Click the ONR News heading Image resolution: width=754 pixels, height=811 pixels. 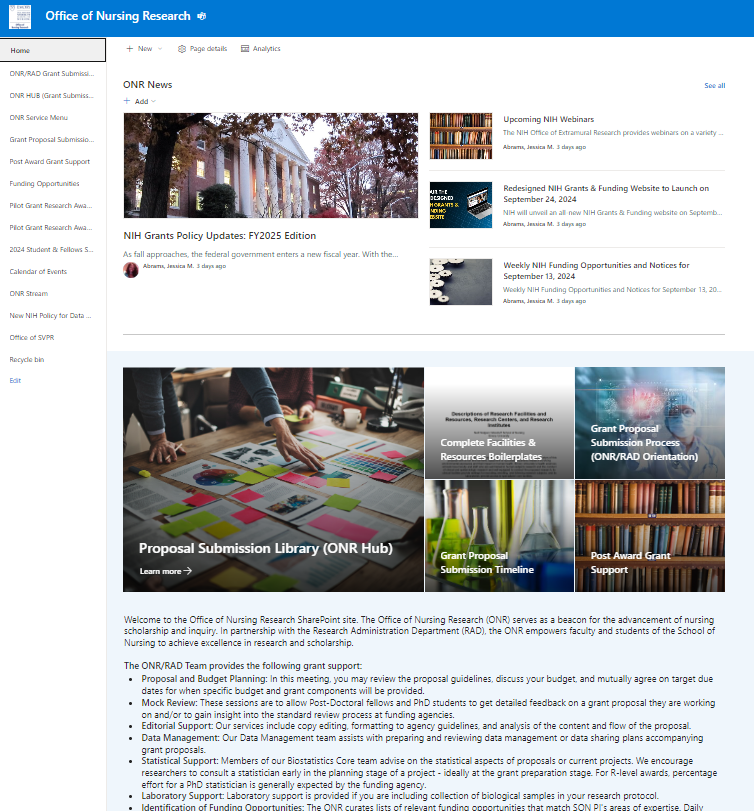click(147, 85)
